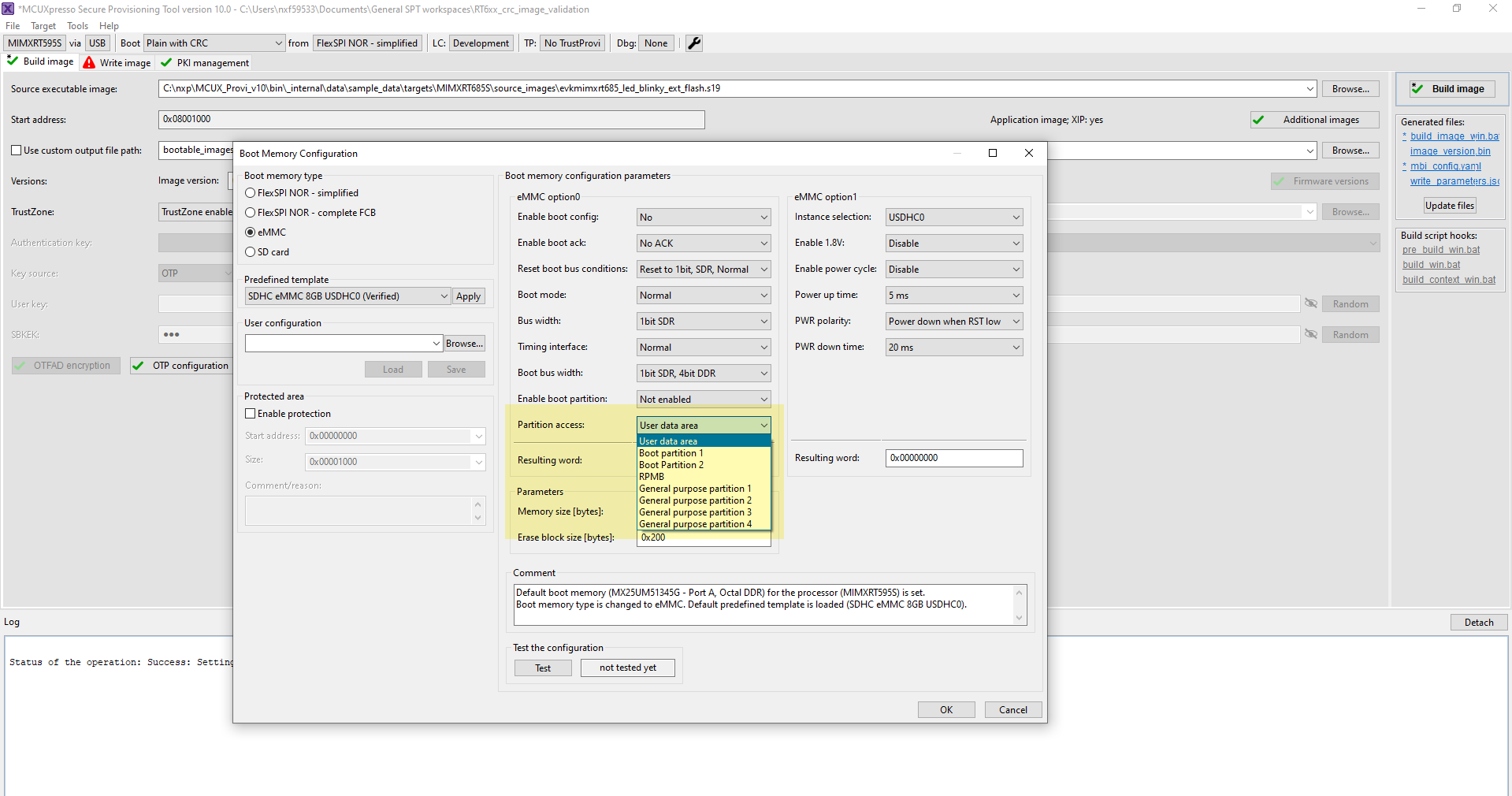Check Use custom output file path

(16, 150)
